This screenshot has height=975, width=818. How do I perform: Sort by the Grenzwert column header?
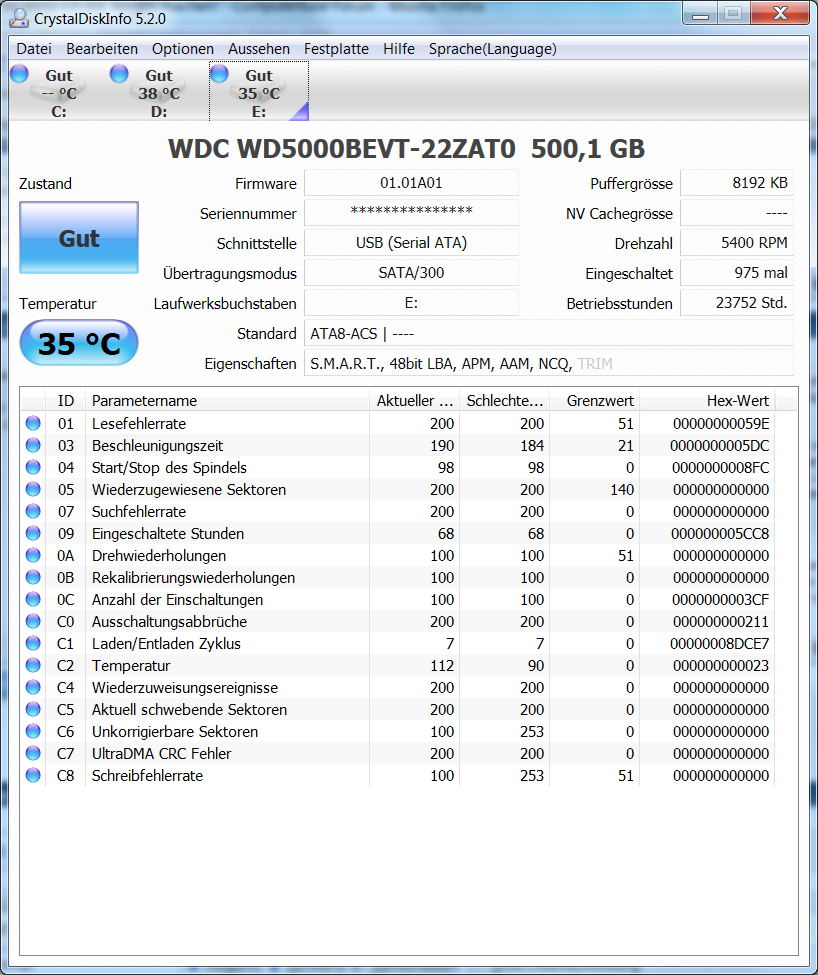[594, 400]
